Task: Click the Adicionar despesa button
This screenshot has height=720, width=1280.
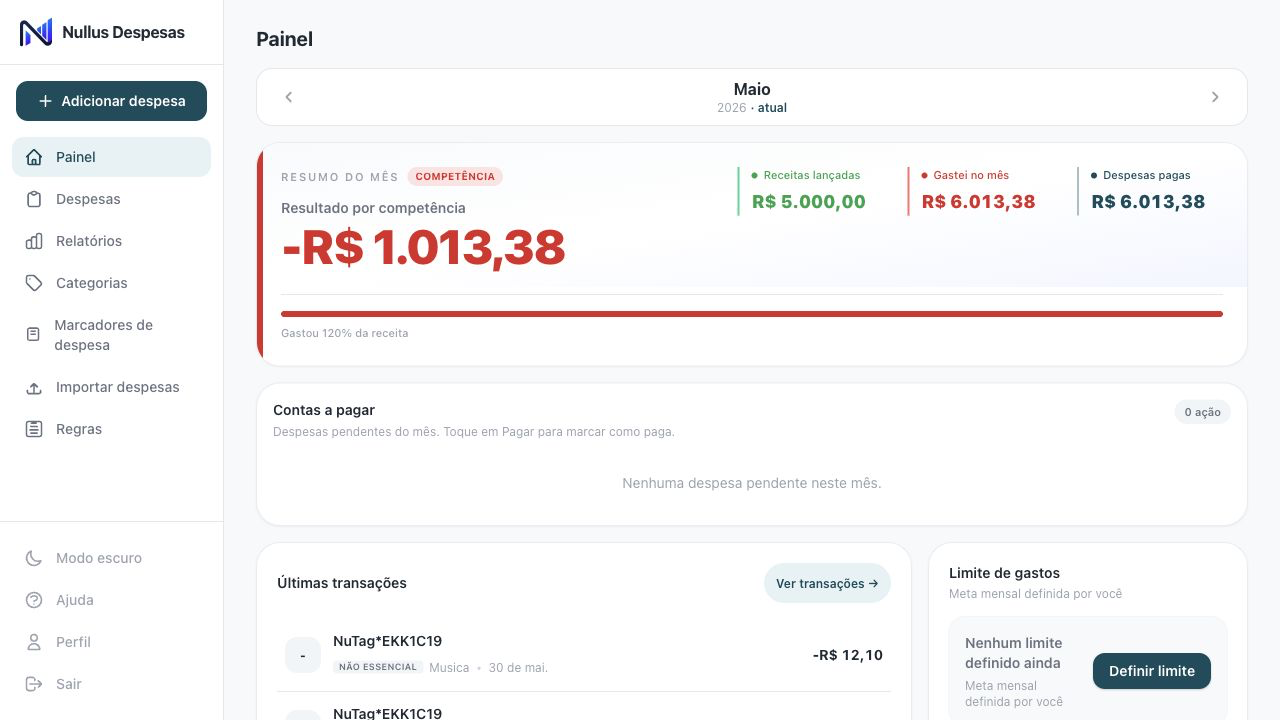Action: point(111,101)
